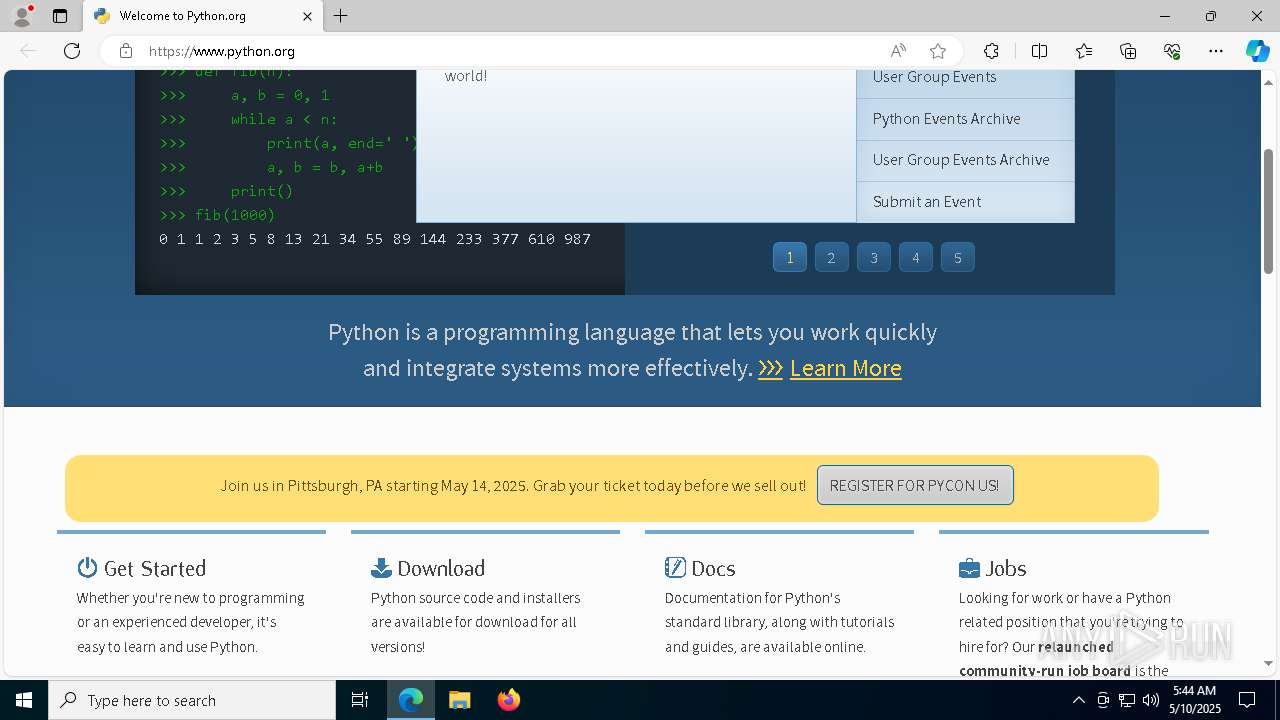This screenshot has height=720, width=1280.
Task: Open File Explorer from taskbar
Action: (x=459, y=700)
